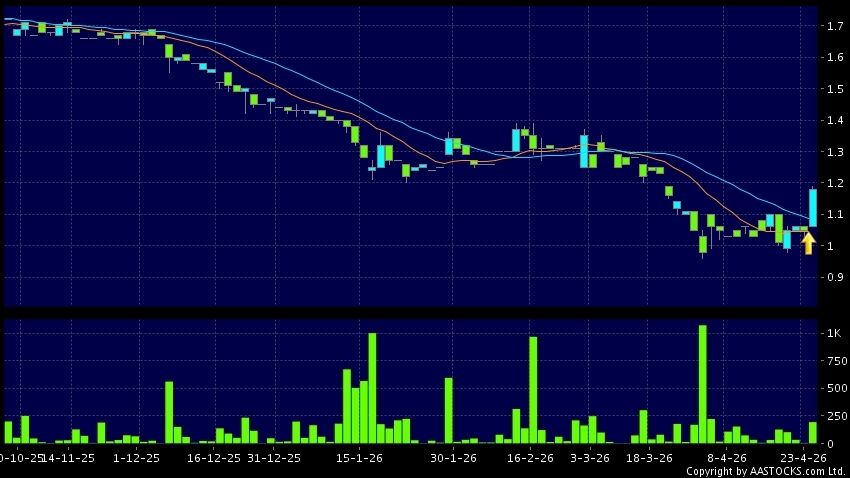Open the AASTOCKS.com Ltd. copyright link
Screen dimensions: 850x478
pyautogui.click(x=767, y=470)
